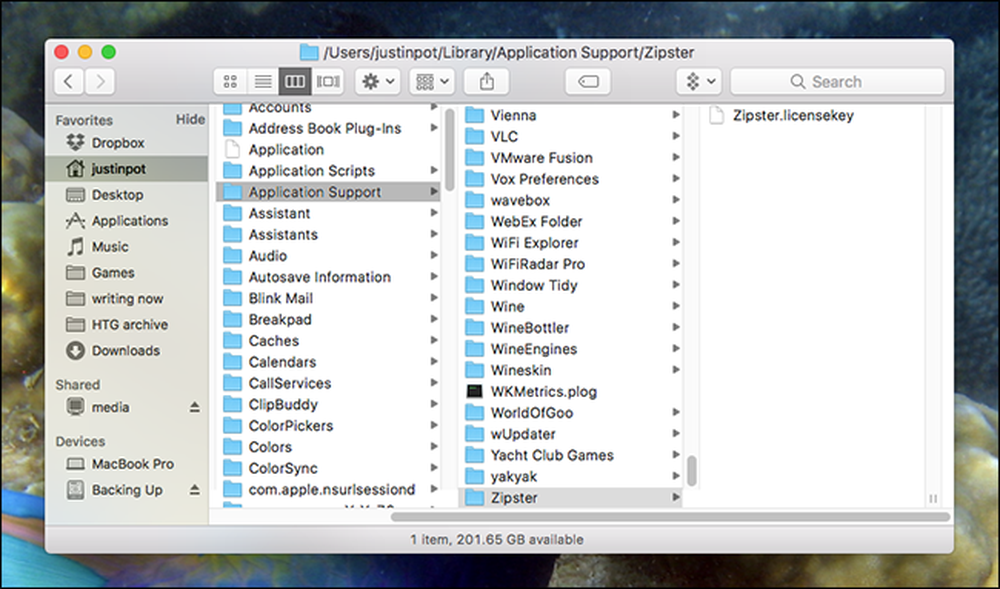The image size is (1000, 589).
Task: Open the Arrange items dropdown
Action: tap(432, 82)
